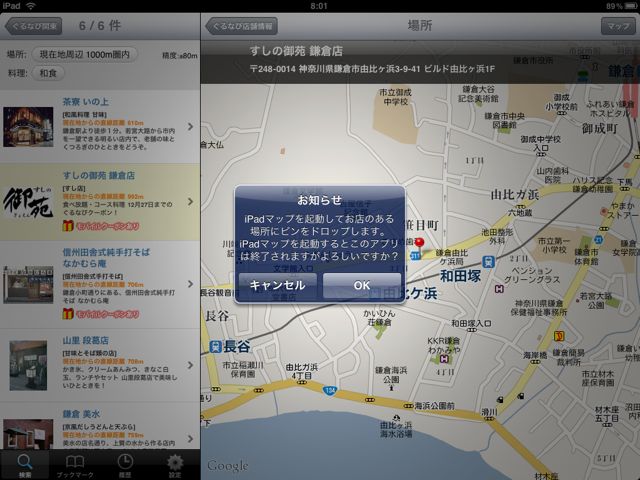Select the すしの御苑 鎌倉店 list title
This screenshot has height=480, width=640.
tap(98, 176)
